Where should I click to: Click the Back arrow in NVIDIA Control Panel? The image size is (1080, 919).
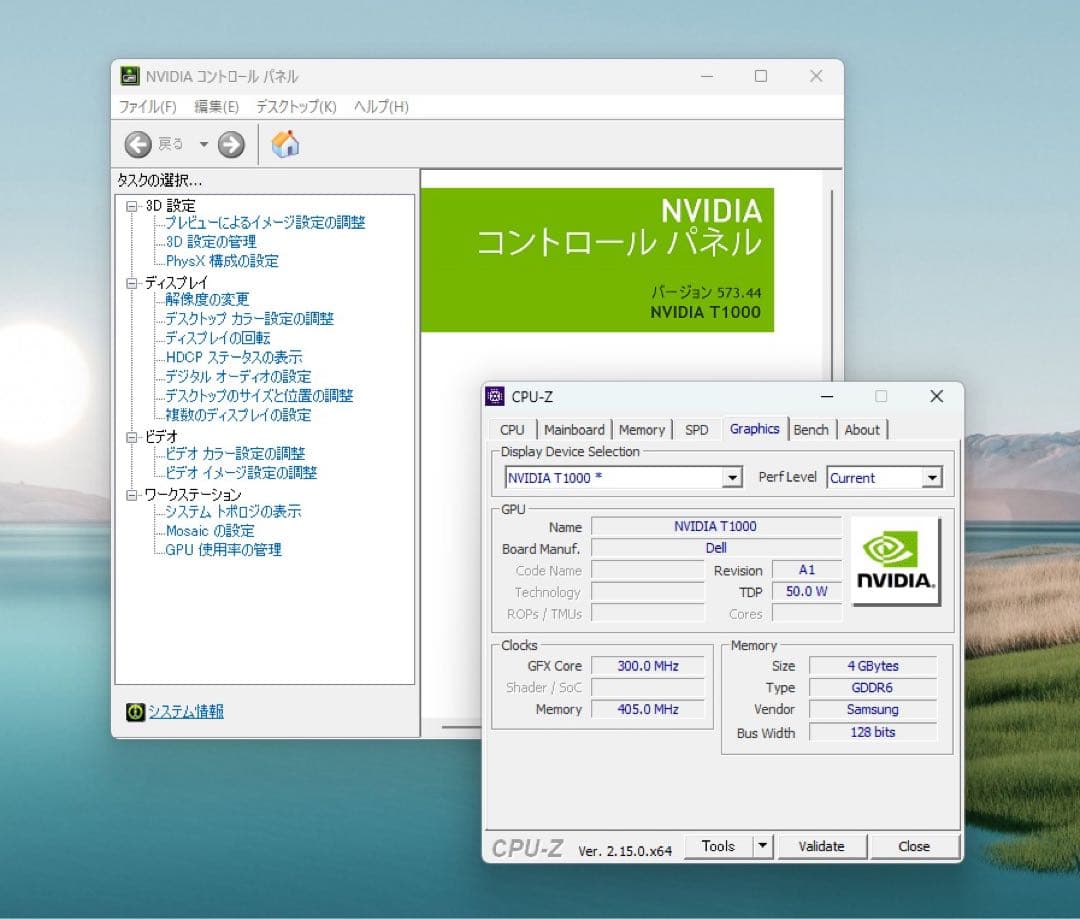[138, 145]
